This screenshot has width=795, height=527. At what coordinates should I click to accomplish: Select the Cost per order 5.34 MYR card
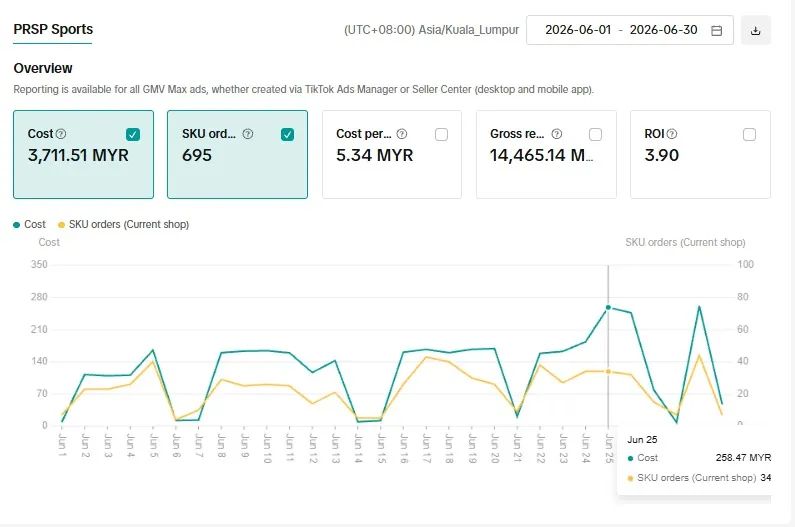tap(392, 155)
